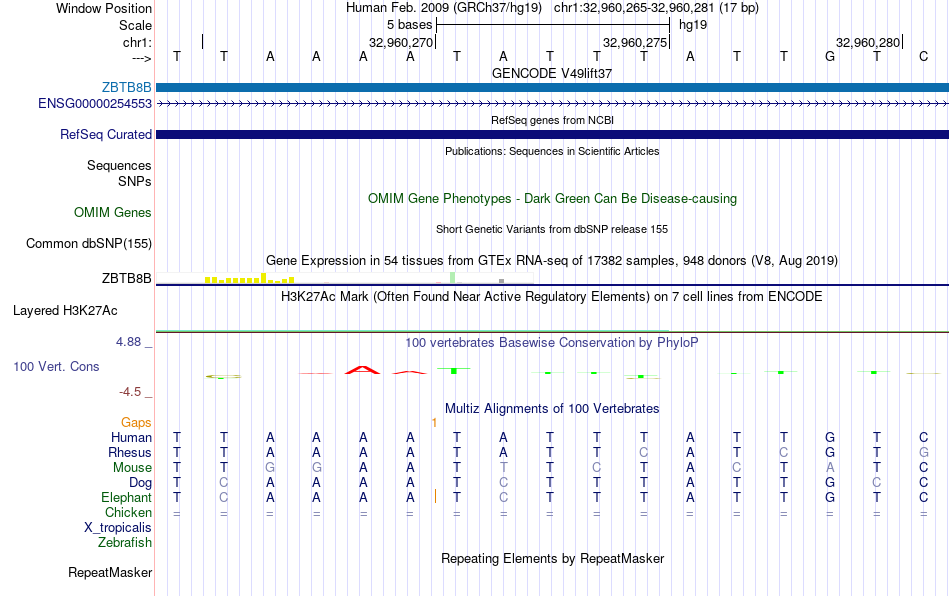The image size is (950, 596).
Task: Click the chr1:32,960,265-32,960,281 (17 bp) position text
Action: [656, 8]
